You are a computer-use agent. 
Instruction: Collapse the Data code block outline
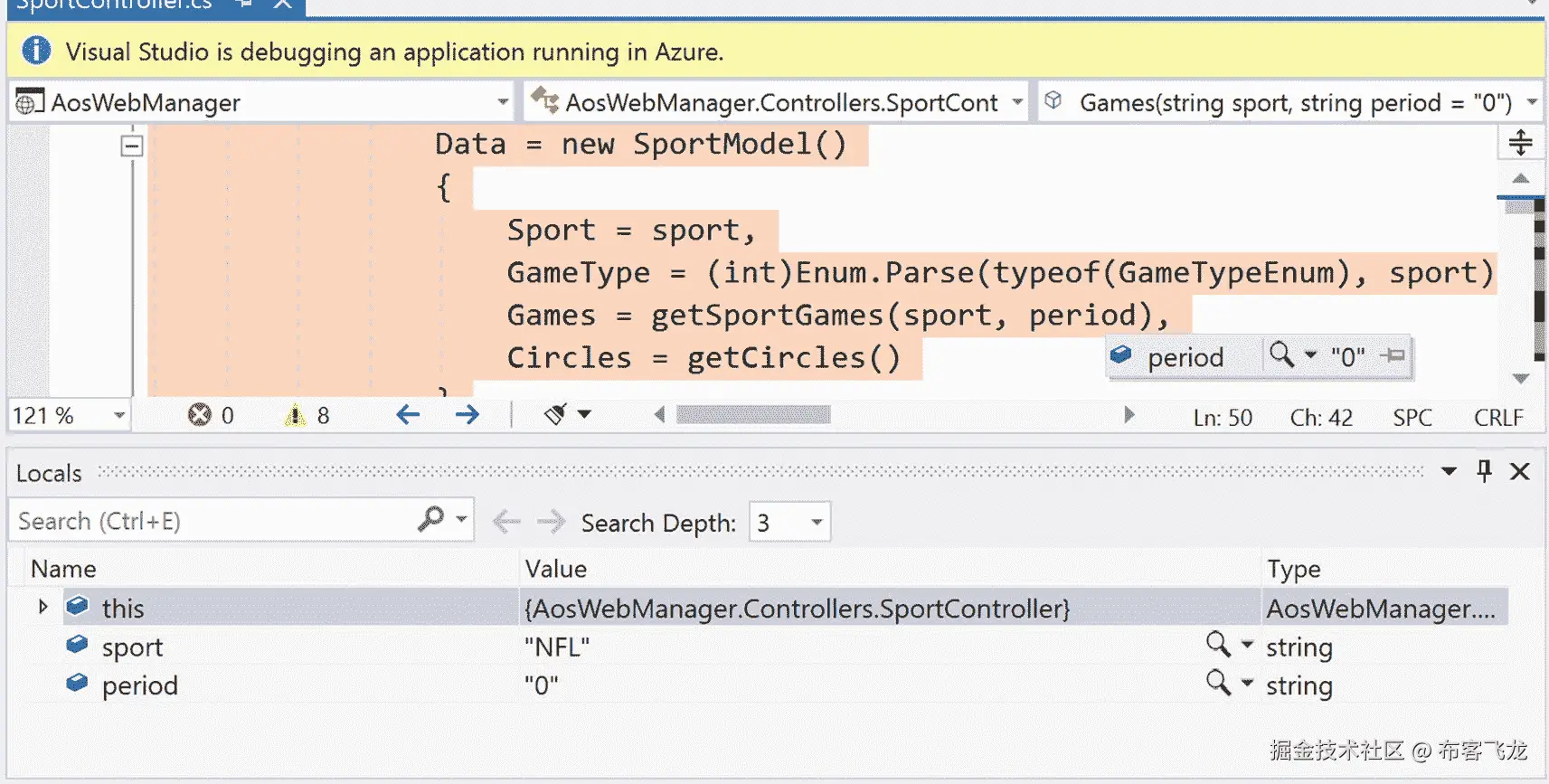(132, 146)
